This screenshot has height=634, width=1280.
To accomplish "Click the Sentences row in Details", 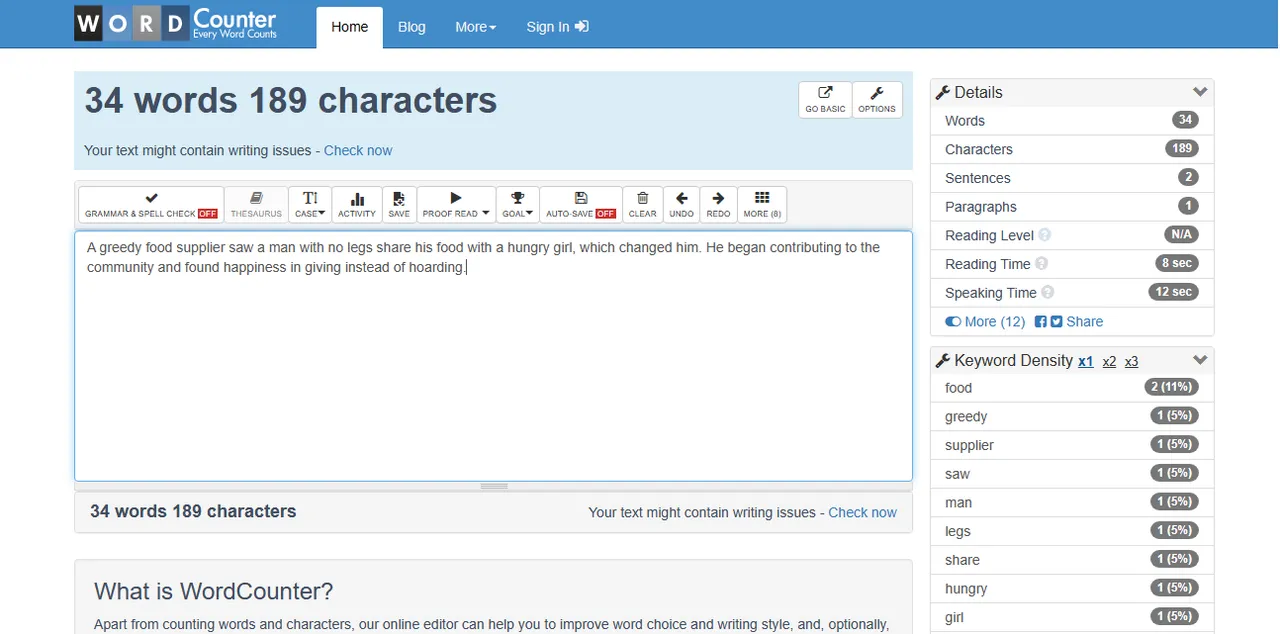I will 1072,178.
